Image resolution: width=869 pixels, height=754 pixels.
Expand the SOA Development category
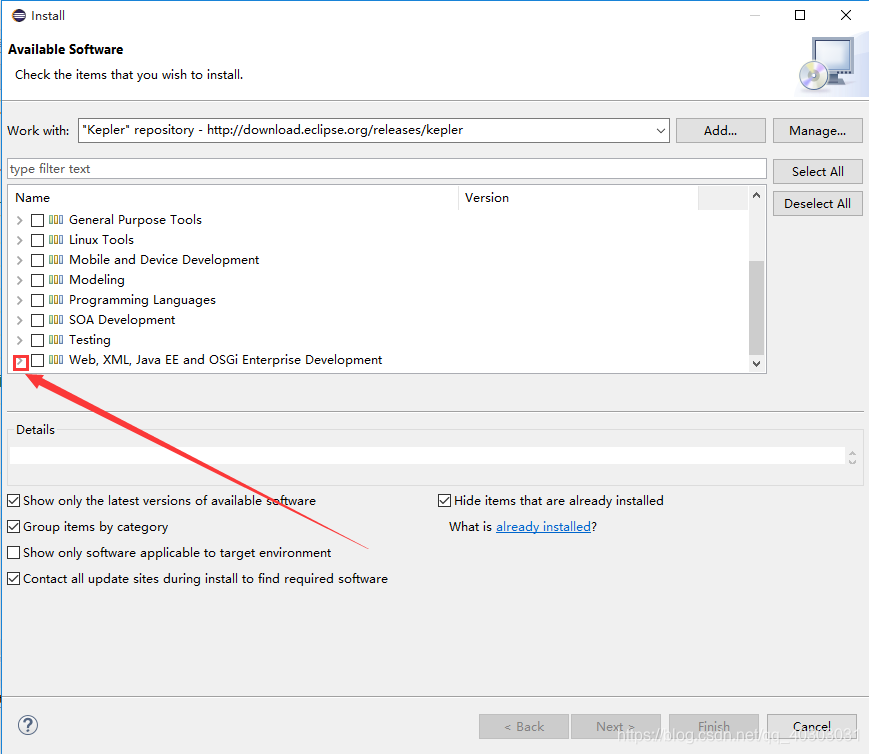[x=19, y=320]
